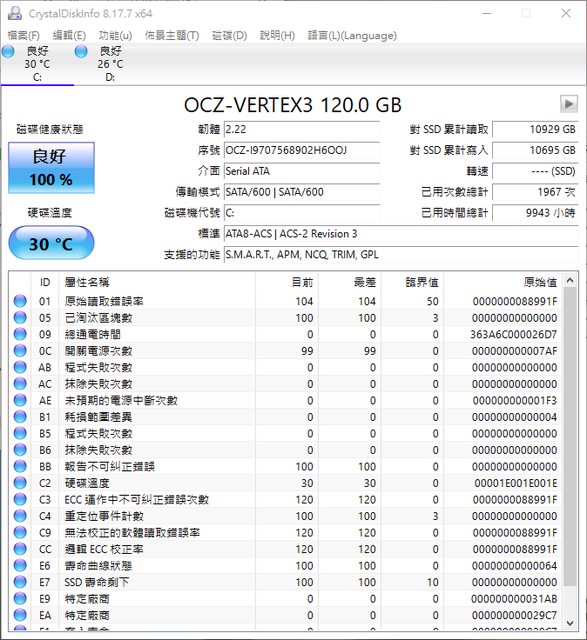Click the next disk arrow button

click(569, 104)
